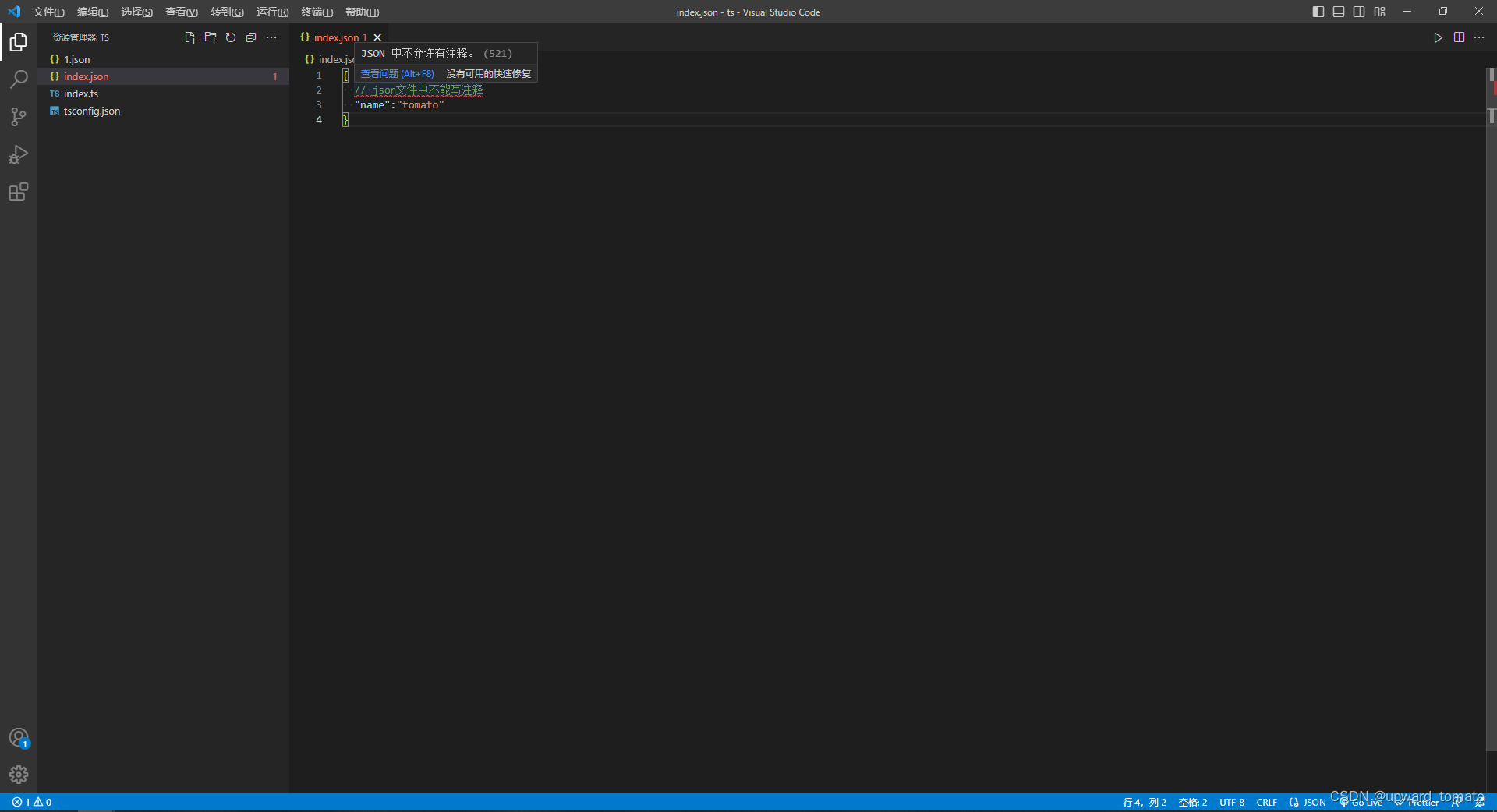Toggle the bottom panel layout icon
This screenshot has height=812, width=1497.
(x=1339, y=12)
